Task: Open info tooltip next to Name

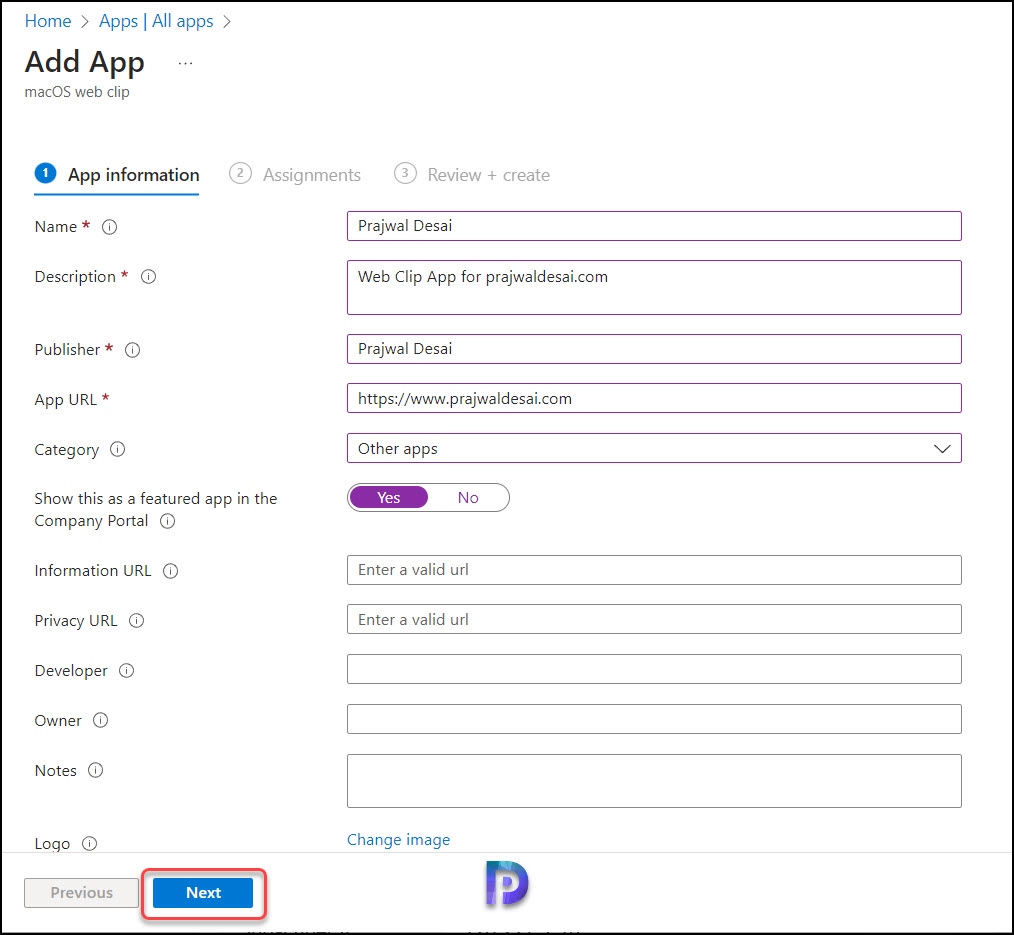Action: pyautogui.click(x=109, y=227)
